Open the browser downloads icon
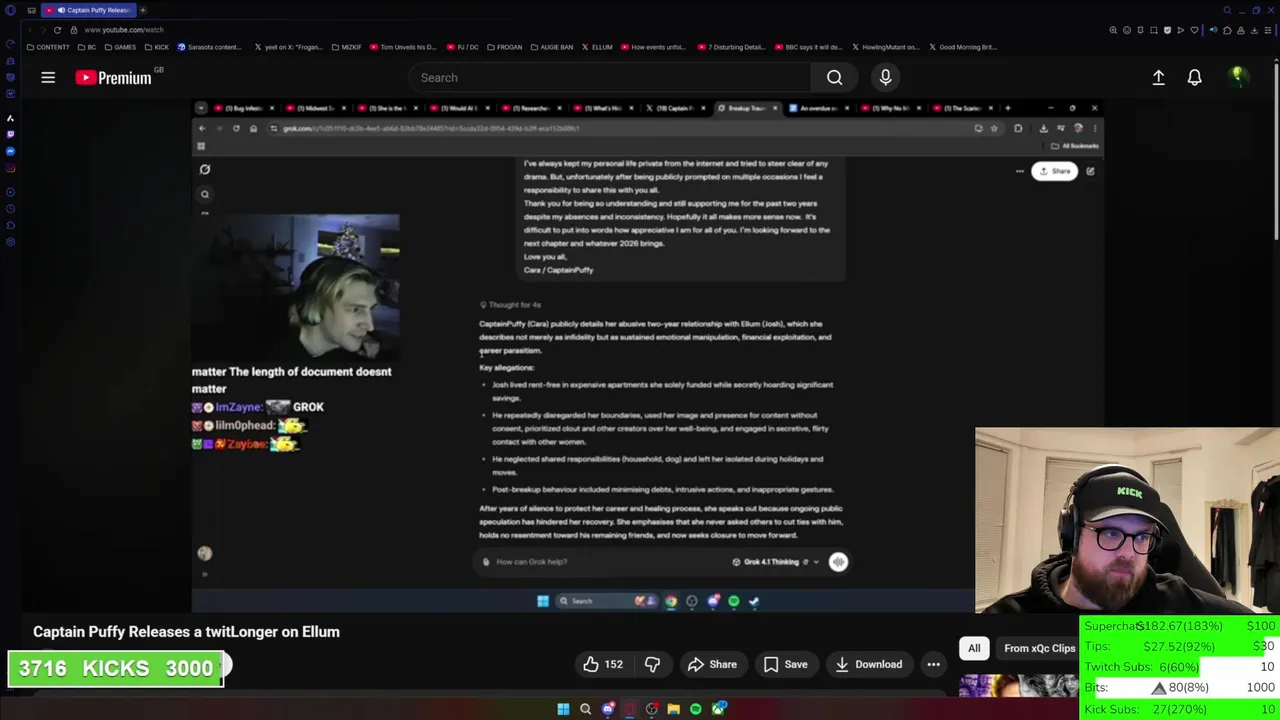 coord(1254,30)
